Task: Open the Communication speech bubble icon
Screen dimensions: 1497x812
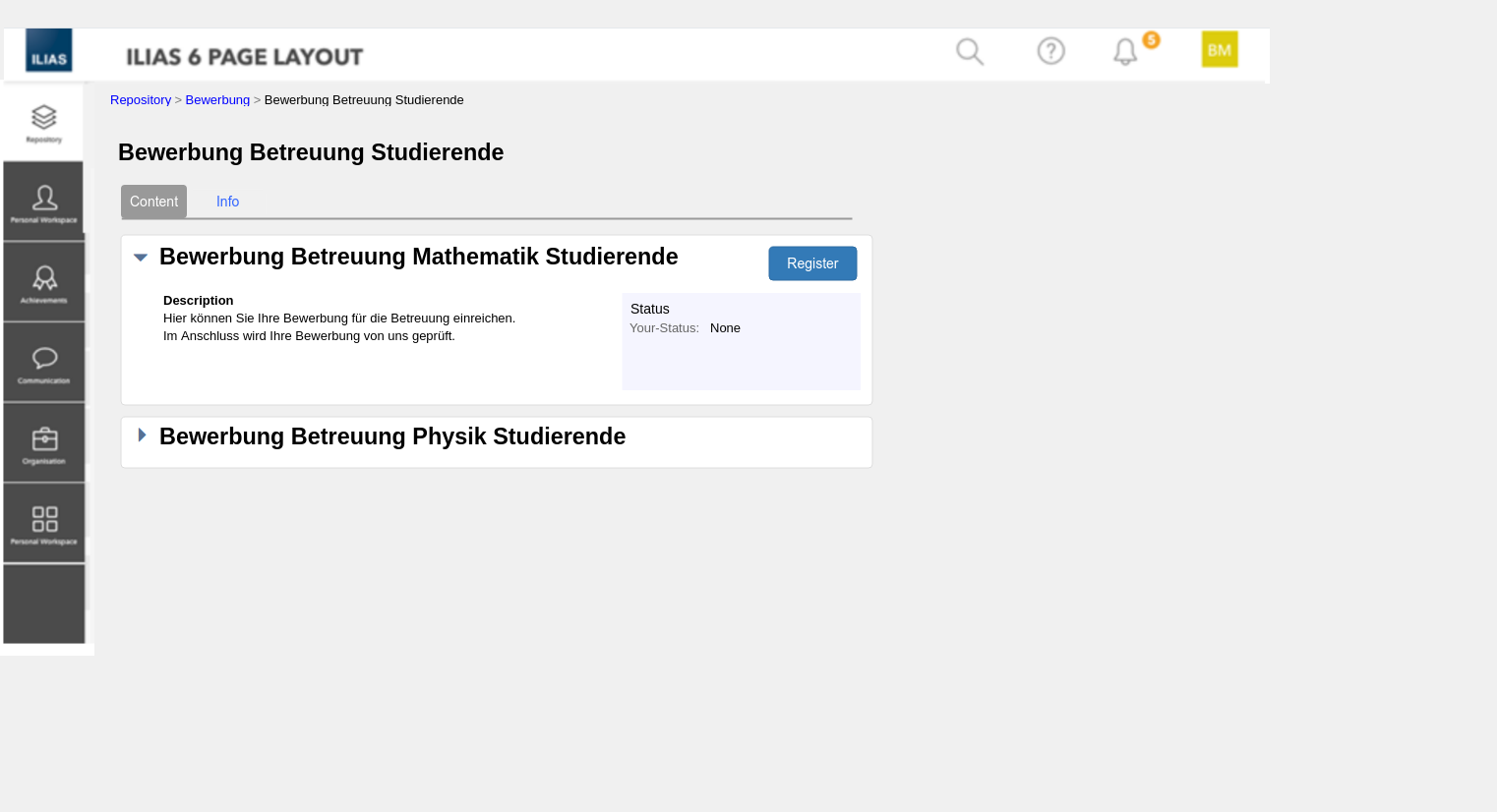Action: click(44, 363)
